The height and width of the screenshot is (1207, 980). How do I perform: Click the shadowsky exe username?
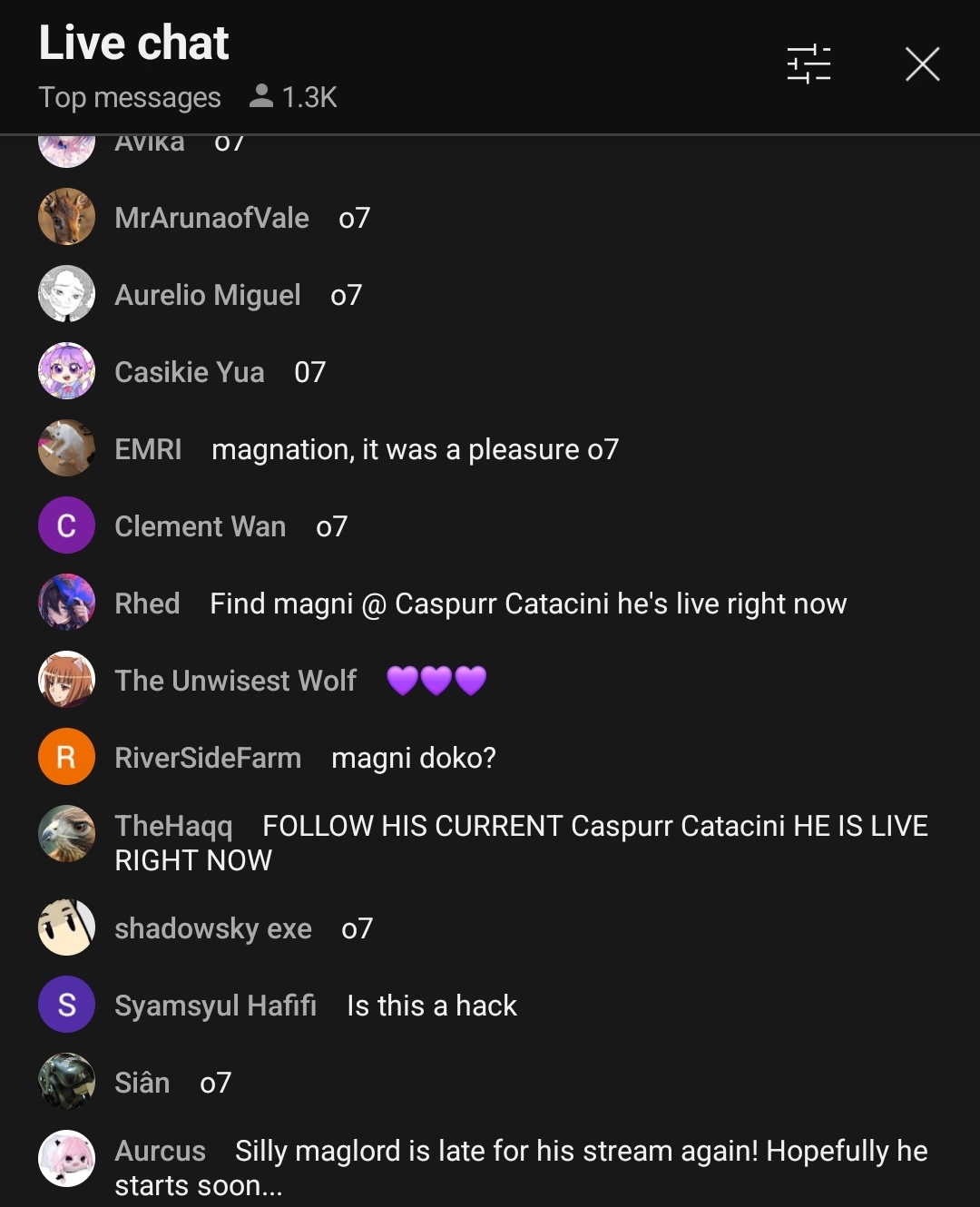pyautogui.click(x=213, y=928)
